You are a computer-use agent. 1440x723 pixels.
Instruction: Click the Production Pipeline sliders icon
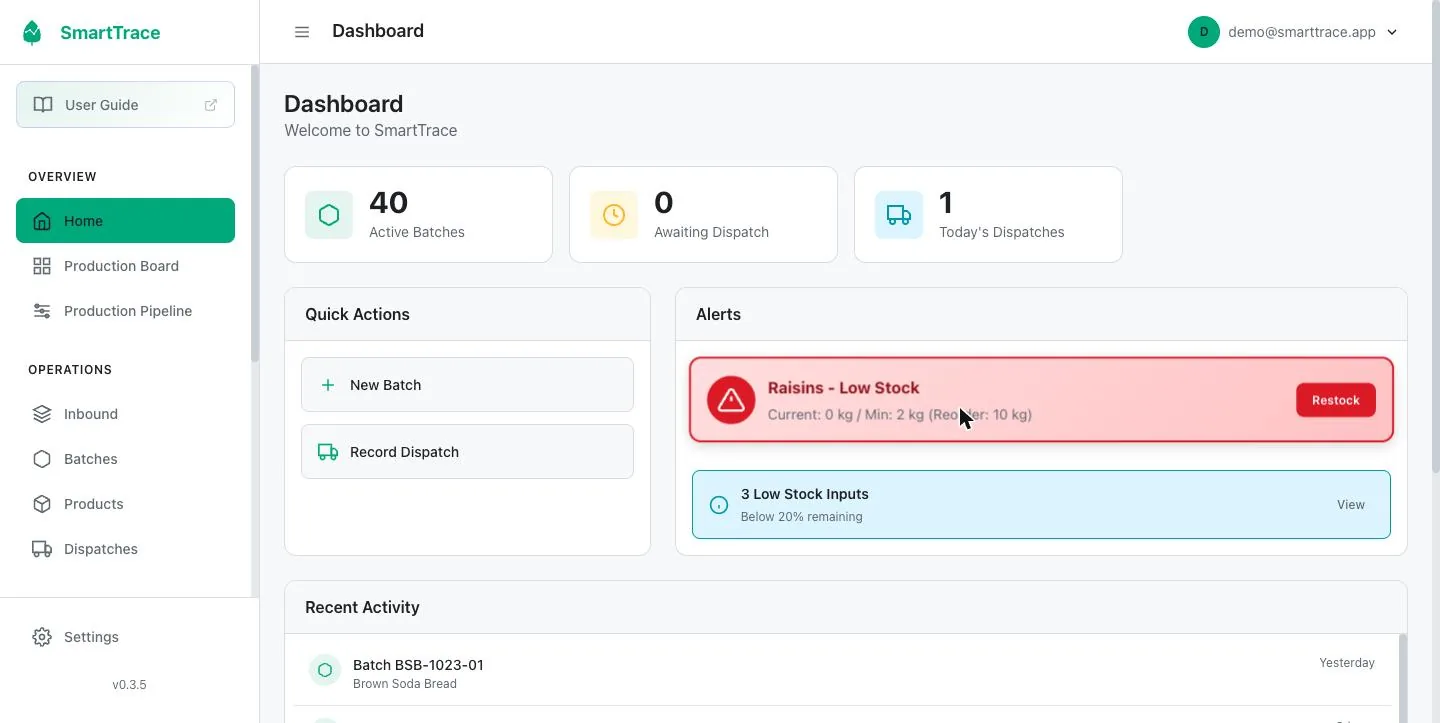(42, 311)
